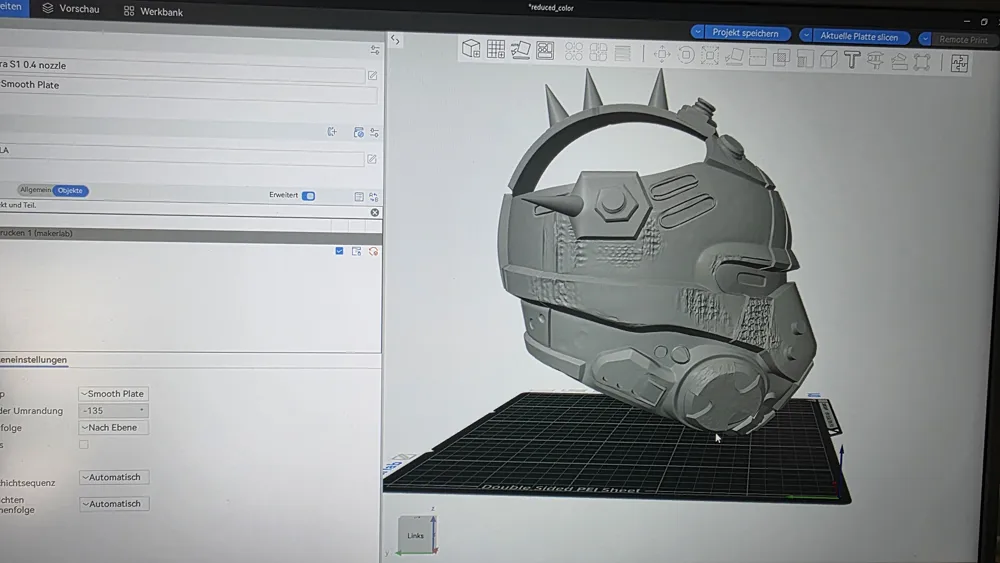The height and width of the screenshot is (563, 1000).
Task: Open printer settings sliders icon at panel top
Action: tap(375, 50)
